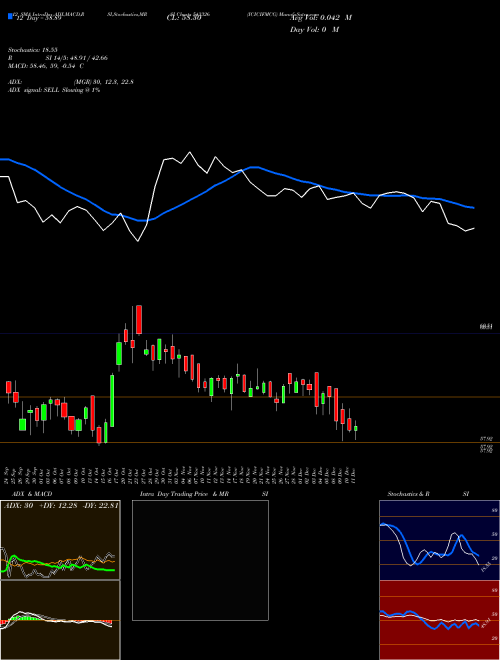Click the 'Intra Day Trading Price & MR' title
Viewport: 500px width, 660px height.
coord(184,494)
